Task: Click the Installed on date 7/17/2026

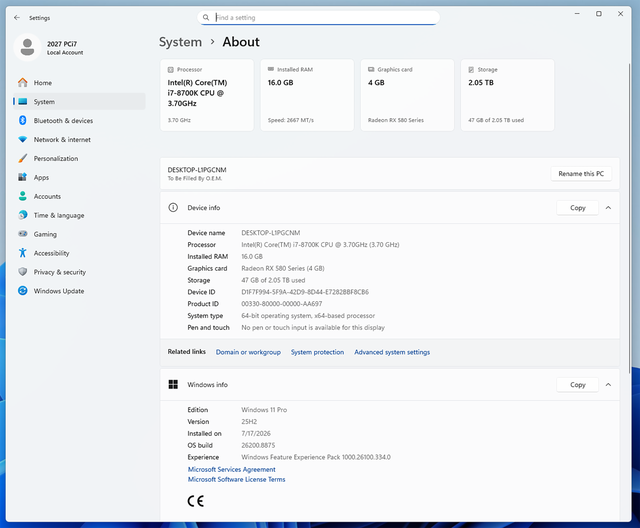Action: 256,433
